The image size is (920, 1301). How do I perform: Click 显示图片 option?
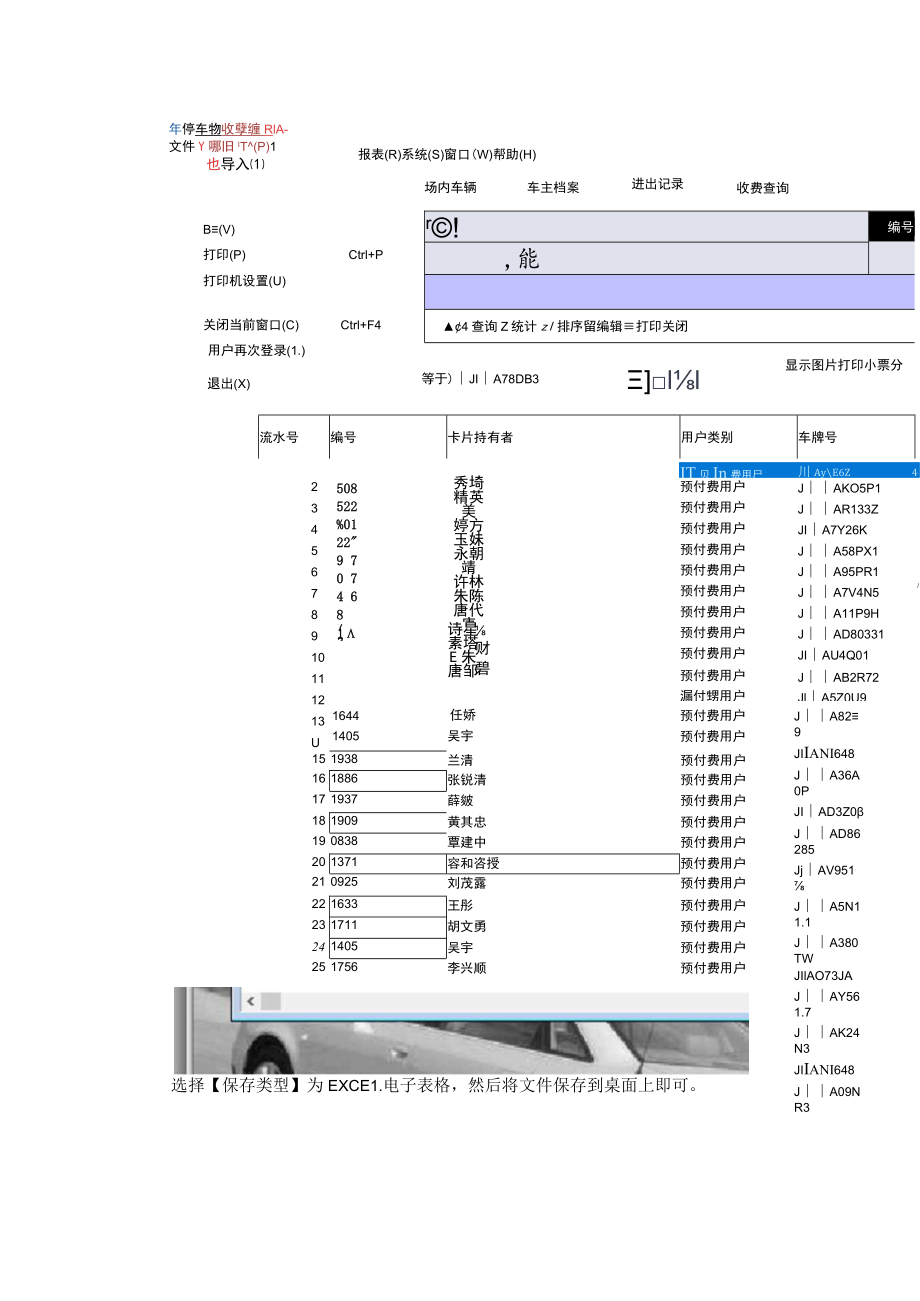pos(811,365)
